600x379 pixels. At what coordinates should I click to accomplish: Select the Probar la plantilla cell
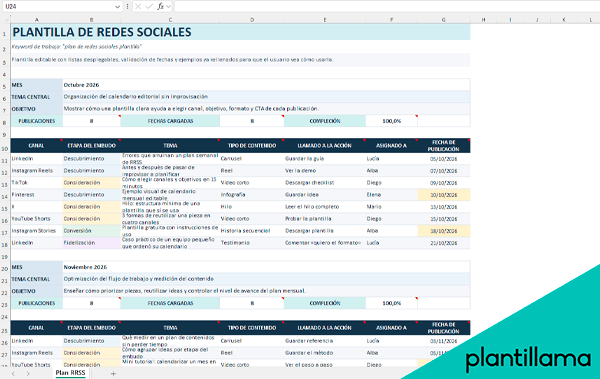(324, 219)
